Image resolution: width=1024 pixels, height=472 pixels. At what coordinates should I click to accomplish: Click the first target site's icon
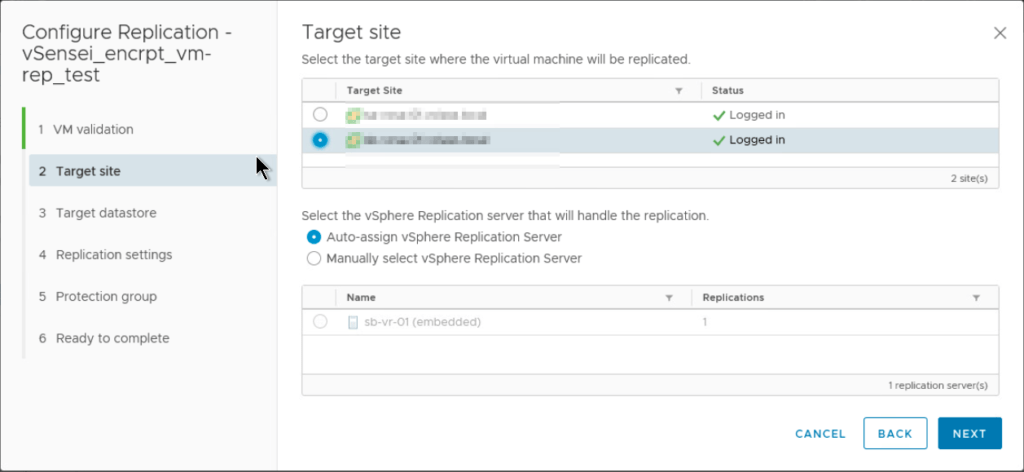tap(352, 115)
